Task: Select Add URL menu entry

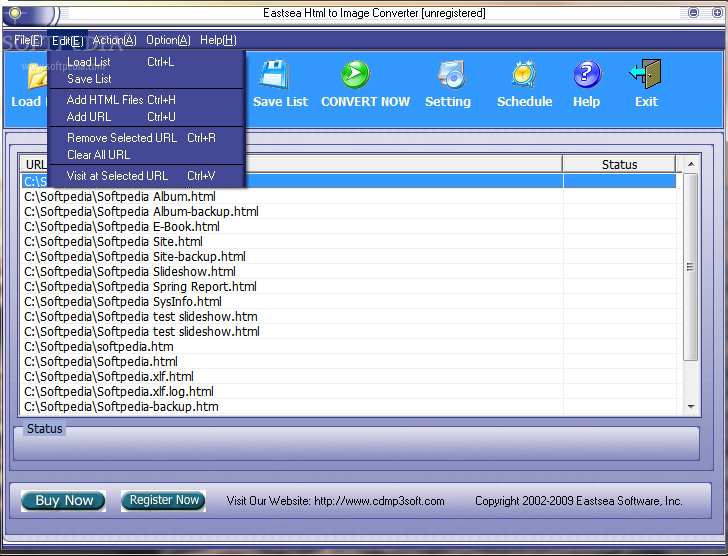Action: point(146,117)
